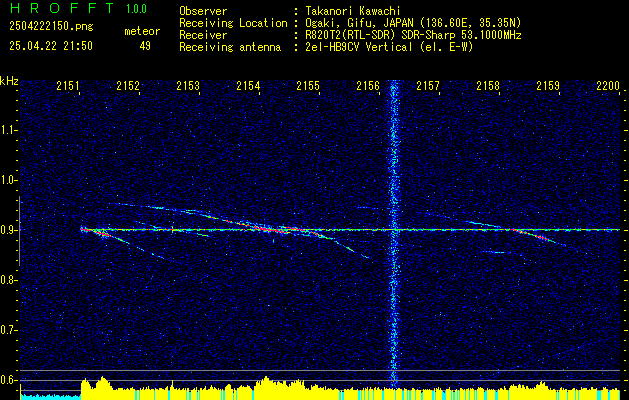Click the 1.0 kHz frequency label
The width and height of the screenshot is (629, 400).
8,180
